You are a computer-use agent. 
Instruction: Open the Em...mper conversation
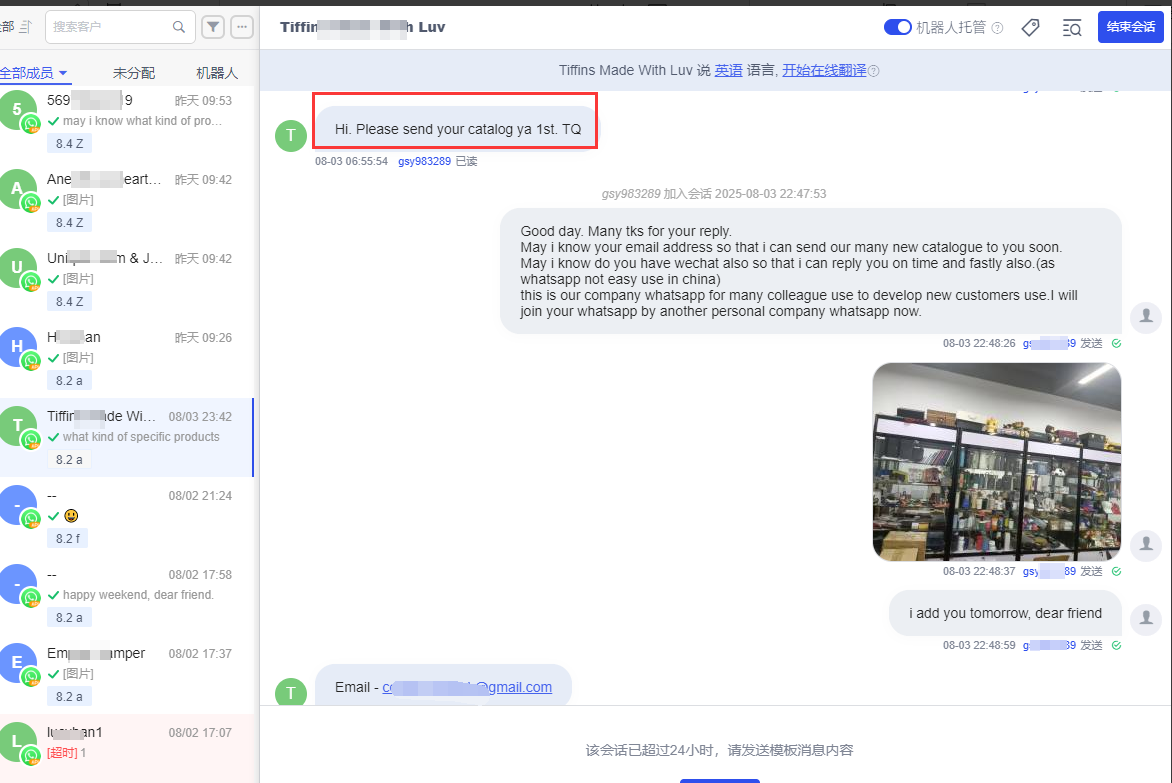[x=127, y=675]
